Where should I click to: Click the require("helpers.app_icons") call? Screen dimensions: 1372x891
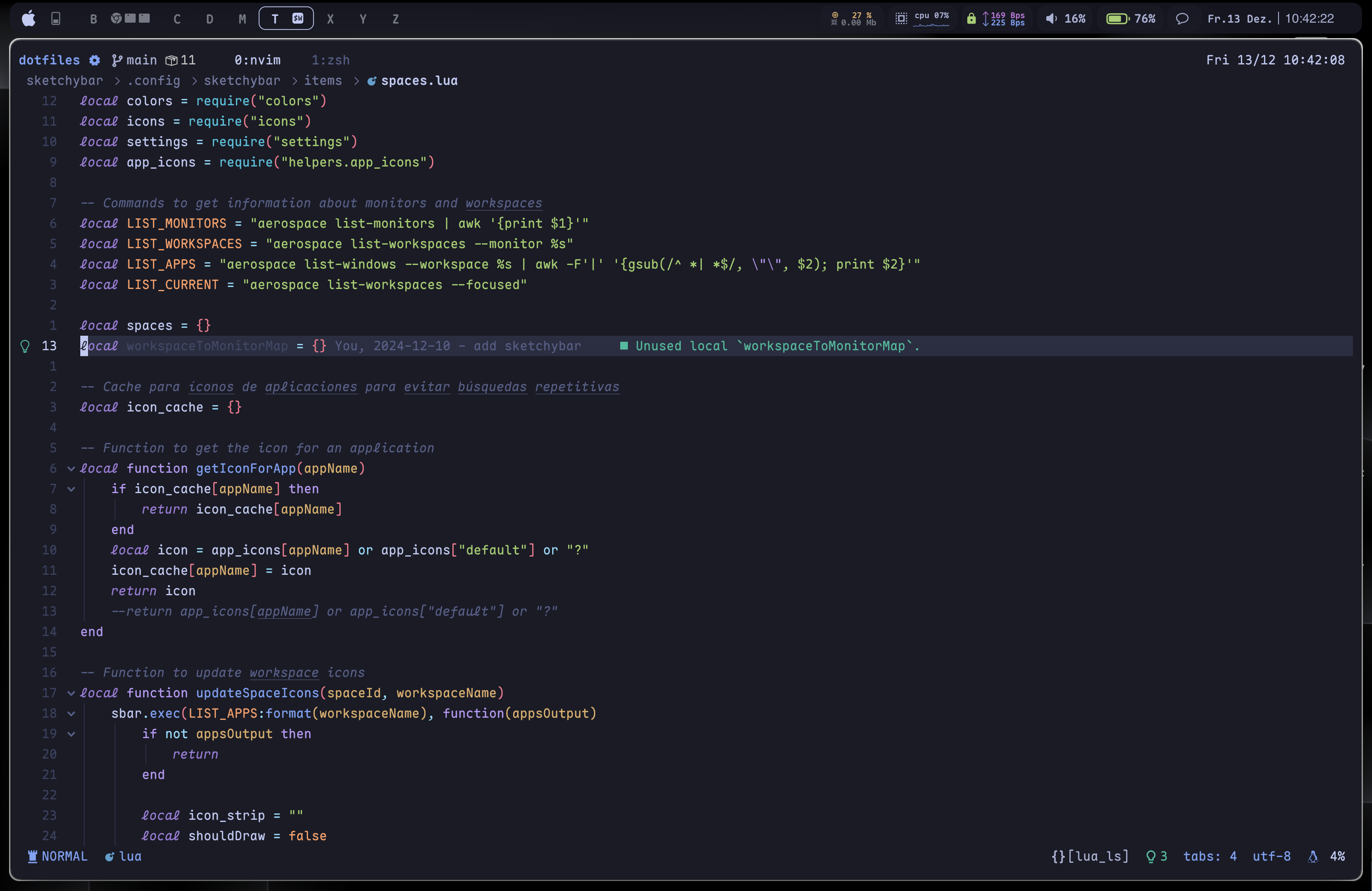pyautogui.click(x=327, y=162)
